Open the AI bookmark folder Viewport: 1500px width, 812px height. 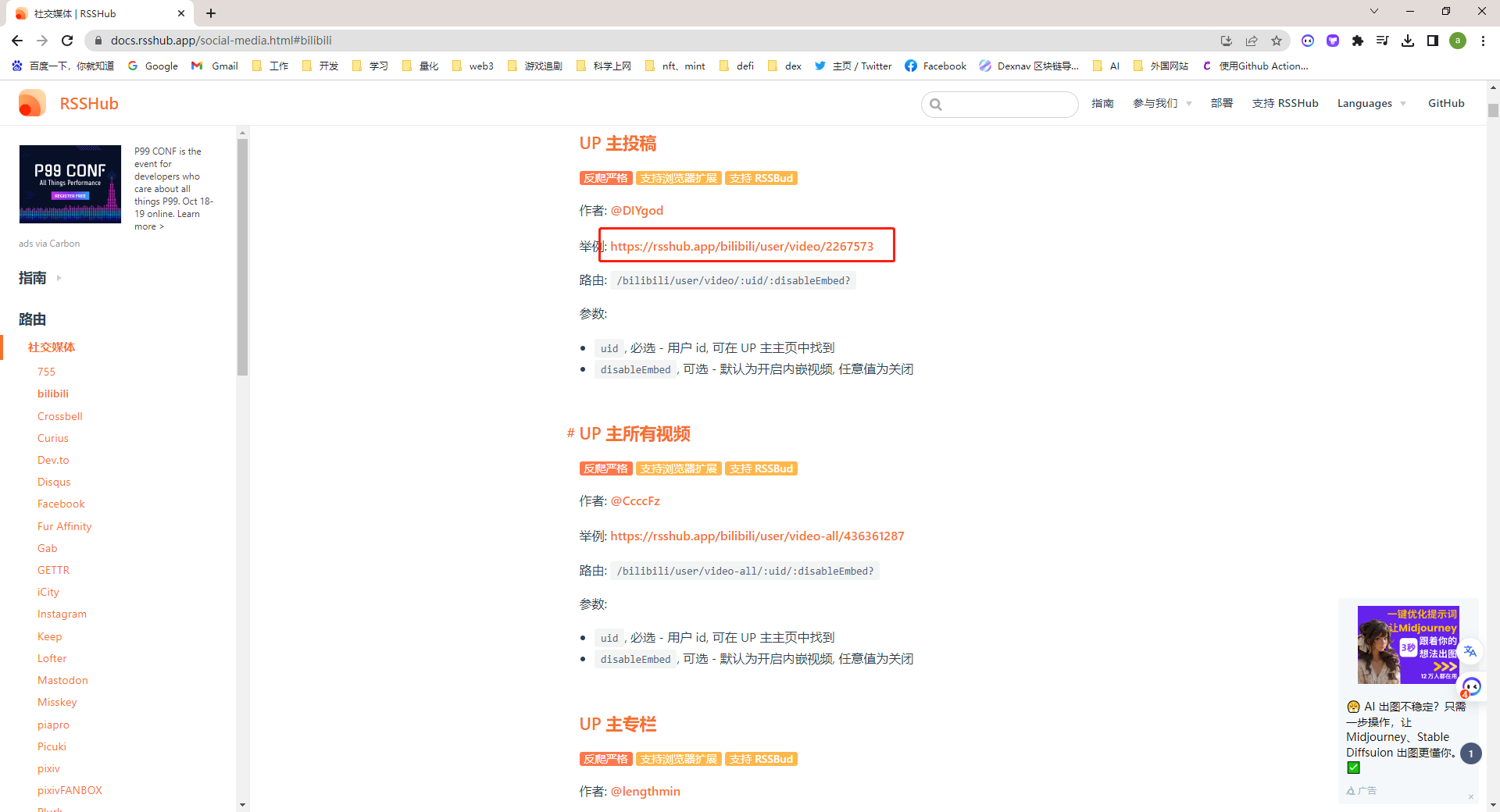(1107, 66)
